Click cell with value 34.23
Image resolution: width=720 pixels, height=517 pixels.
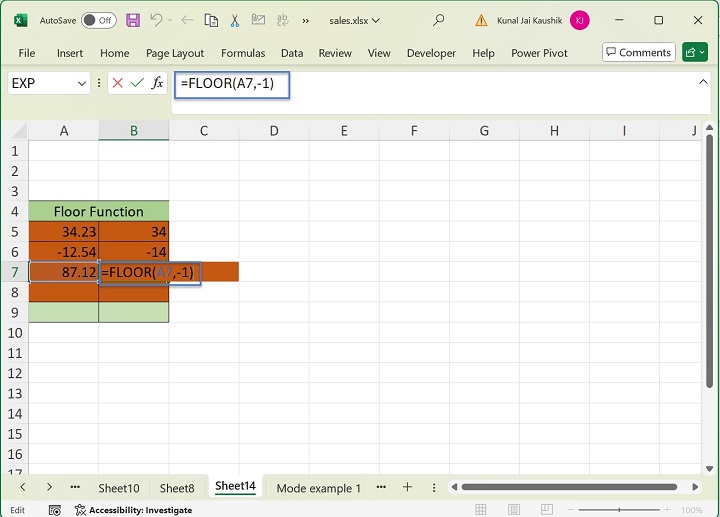click(x=64, y=231)
